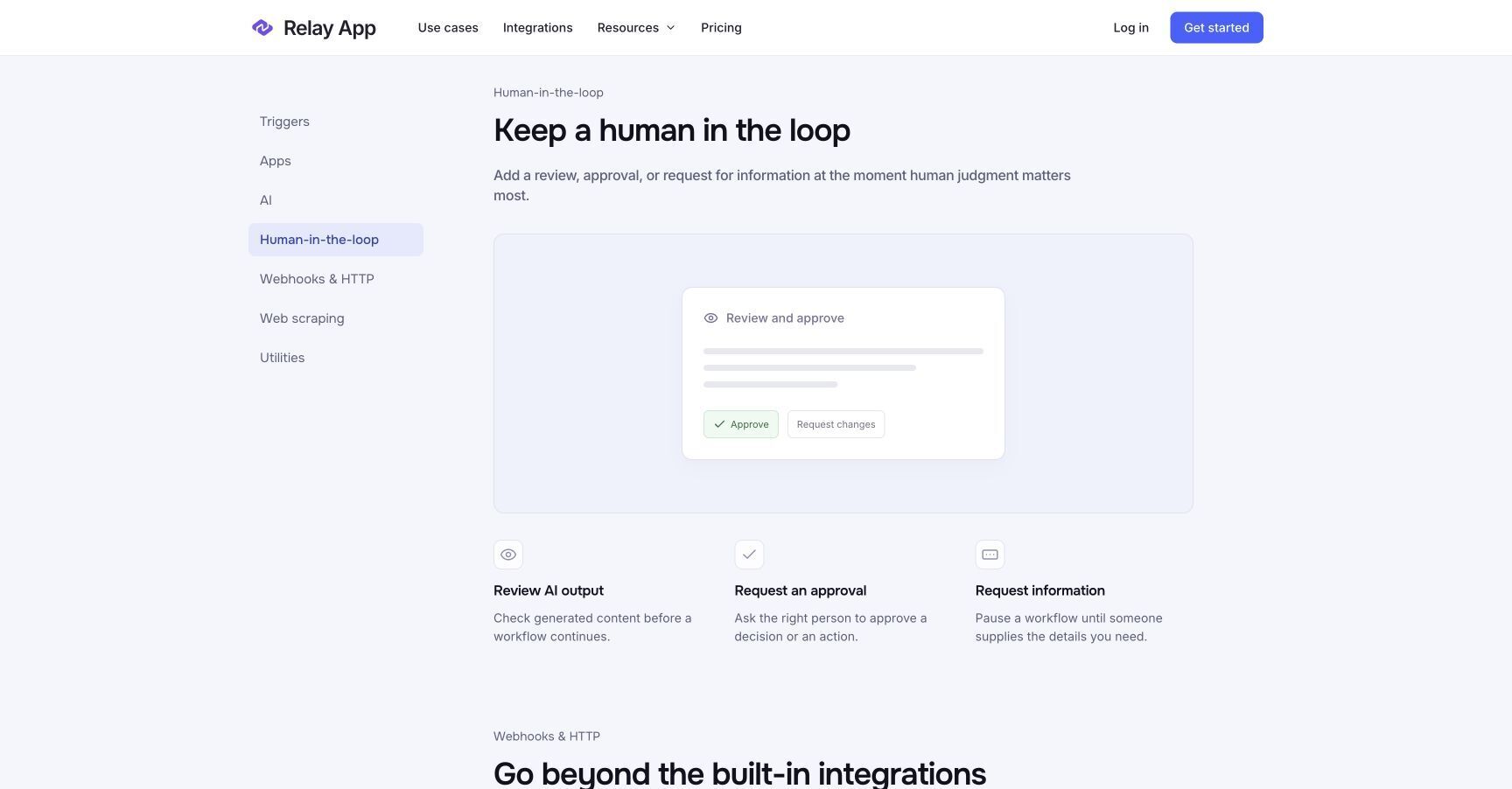The height and width of the screenshot is (789, 1512).
Task: Click the Get started button
Action: (x=1216, y=28)
